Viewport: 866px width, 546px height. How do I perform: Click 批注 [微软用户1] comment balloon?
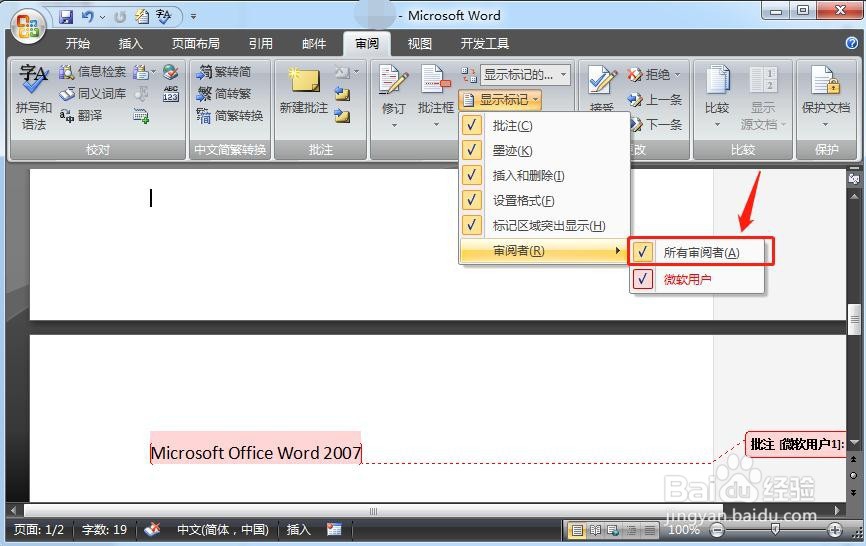coord(795,444)
